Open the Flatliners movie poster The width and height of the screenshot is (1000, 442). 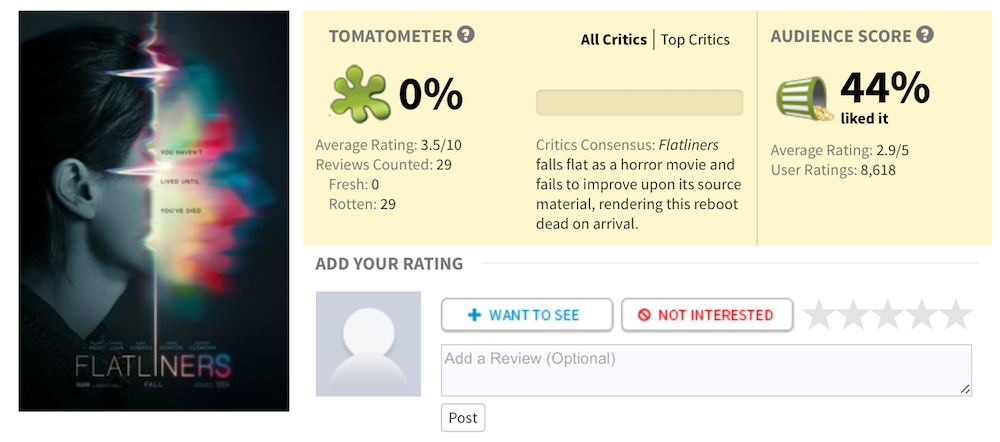tap(154, 211)
